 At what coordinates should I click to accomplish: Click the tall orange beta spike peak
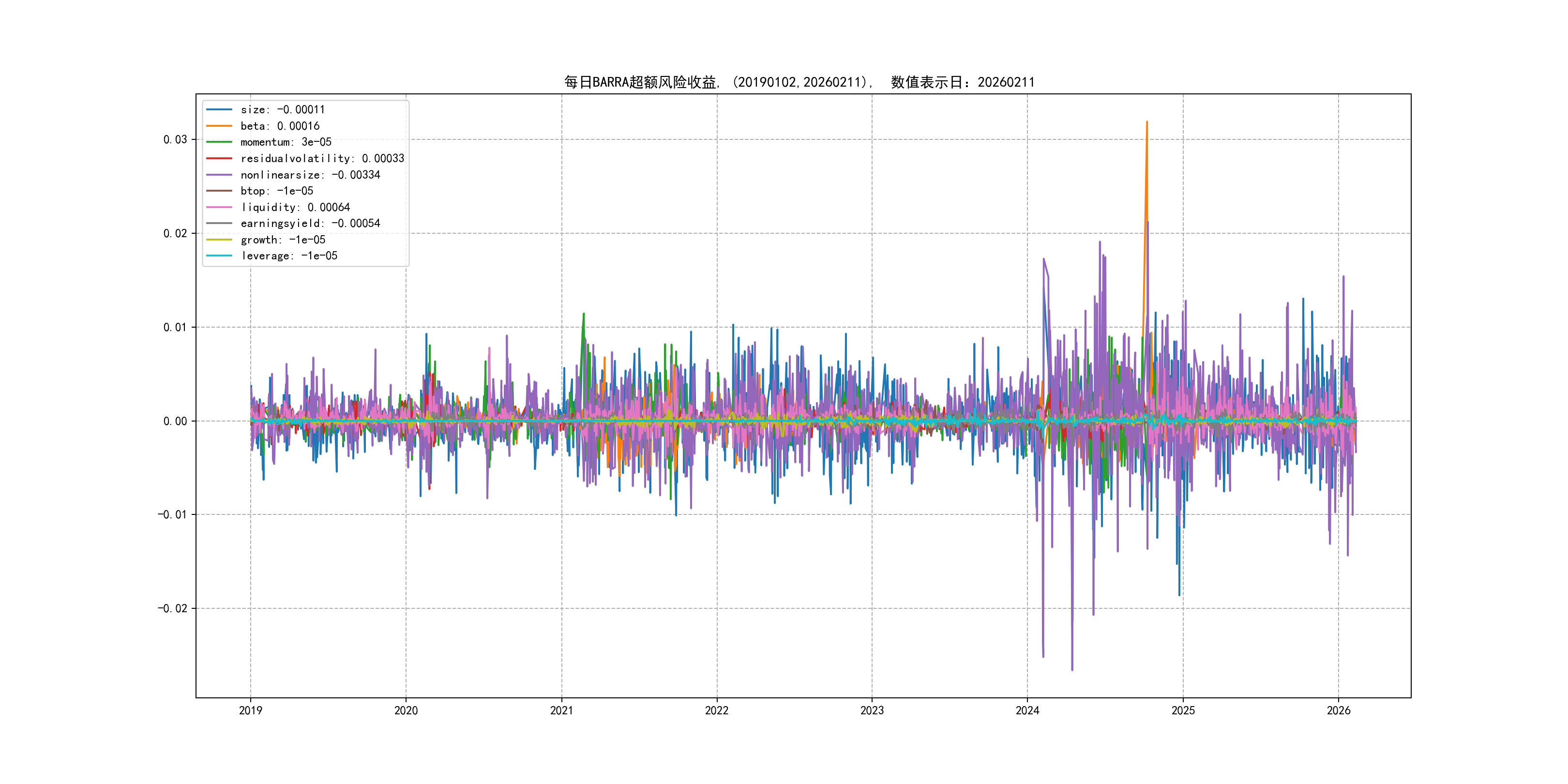click(1147, 122)
